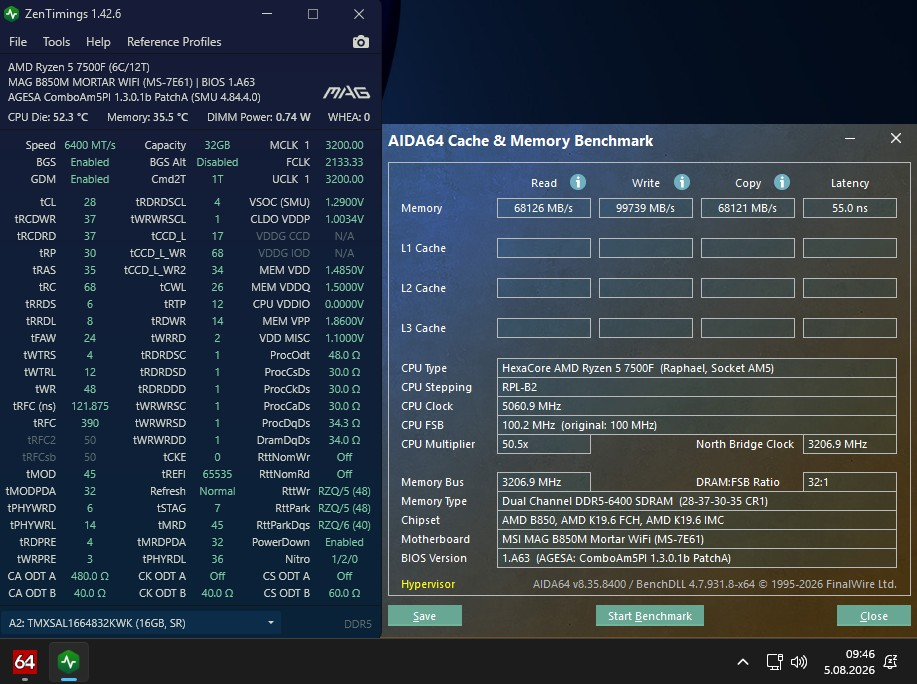This screenshot has height=684, width=917.
Task: Click the PowerDown Enabled value
Action: pos(344,542)
